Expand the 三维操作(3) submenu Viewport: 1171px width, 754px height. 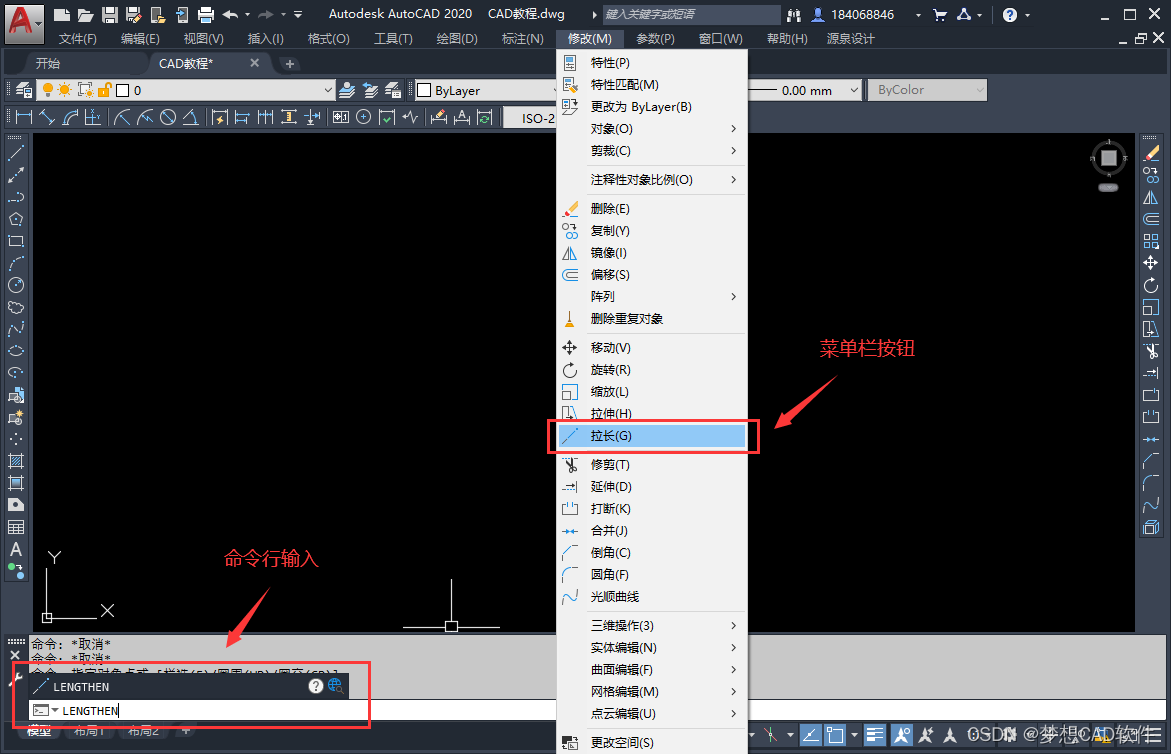click(x=652, y=626)
